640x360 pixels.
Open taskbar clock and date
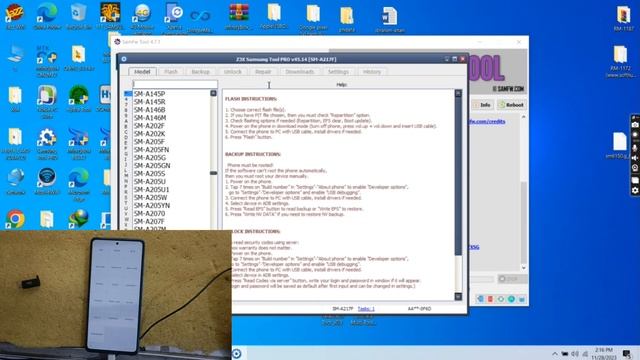coord(604,353)
